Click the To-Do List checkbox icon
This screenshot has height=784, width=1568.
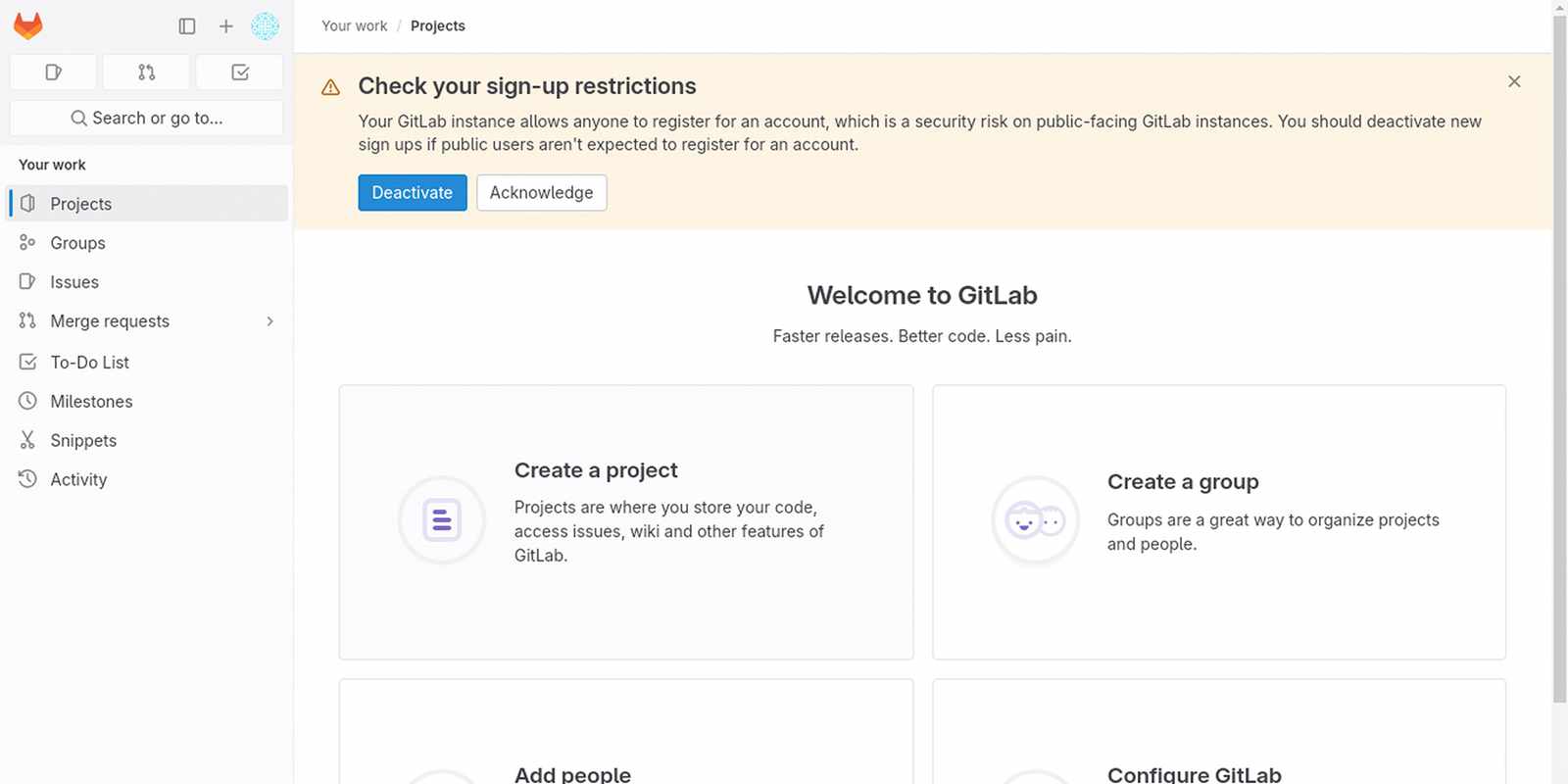pyautogui.click(x=27, y=362)
